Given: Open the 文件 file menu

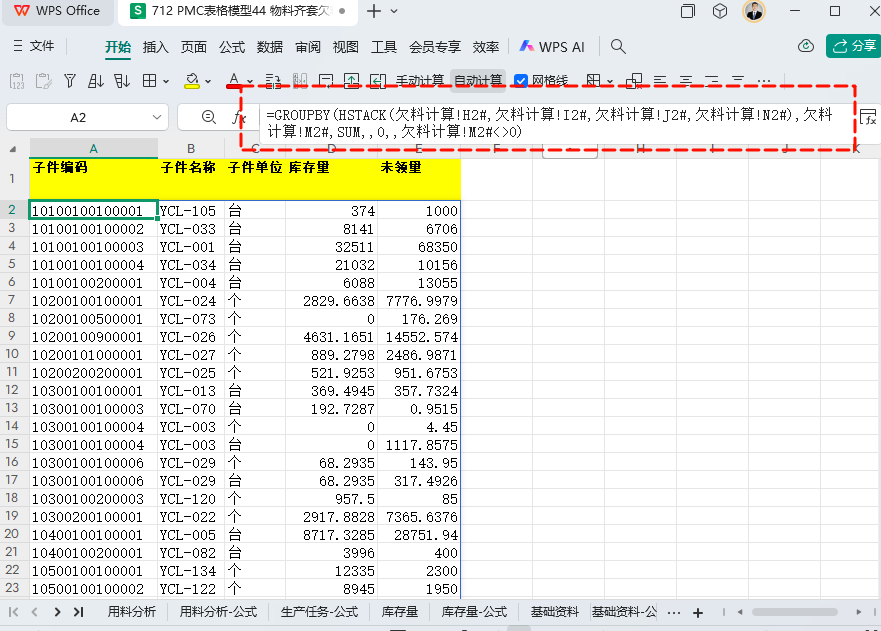Looking at the screenshot, I should tap(34, 46).
